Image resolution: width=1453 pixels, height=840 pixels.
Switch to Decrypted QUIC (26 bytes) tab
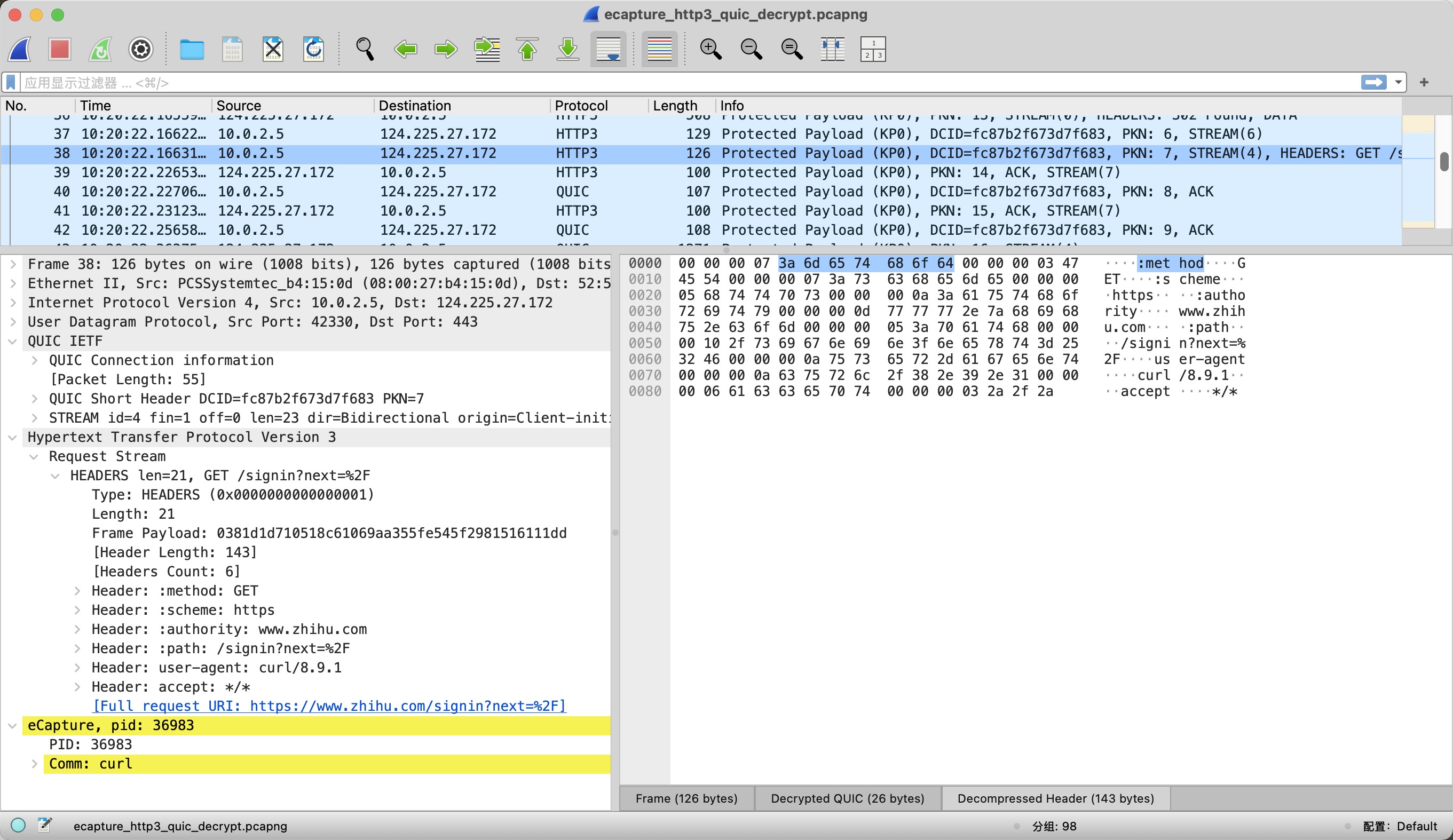(847, 798)
